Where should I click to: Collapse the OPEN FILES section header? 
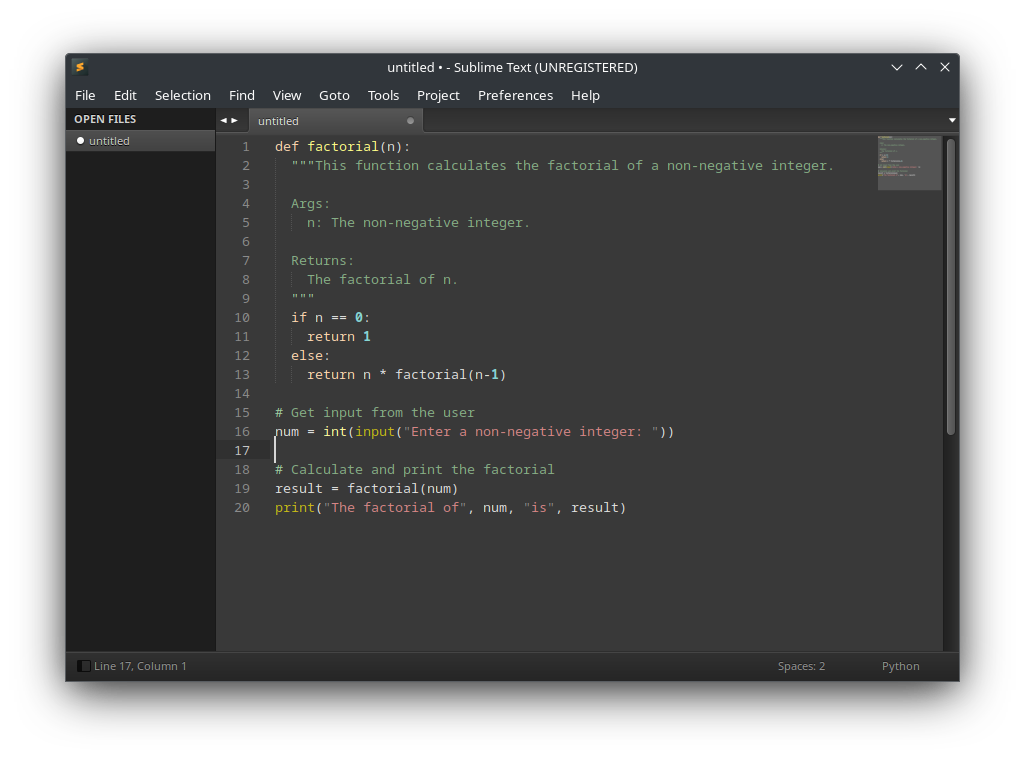[x=105, y=118]
